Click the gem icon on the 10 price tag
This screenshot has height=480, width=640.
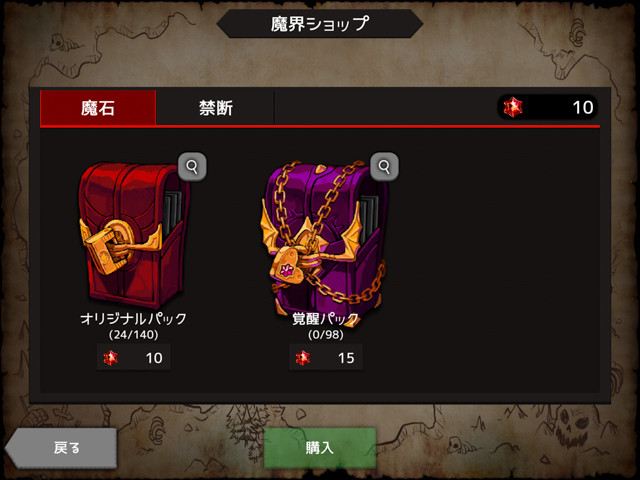click(x=110, y=358)
